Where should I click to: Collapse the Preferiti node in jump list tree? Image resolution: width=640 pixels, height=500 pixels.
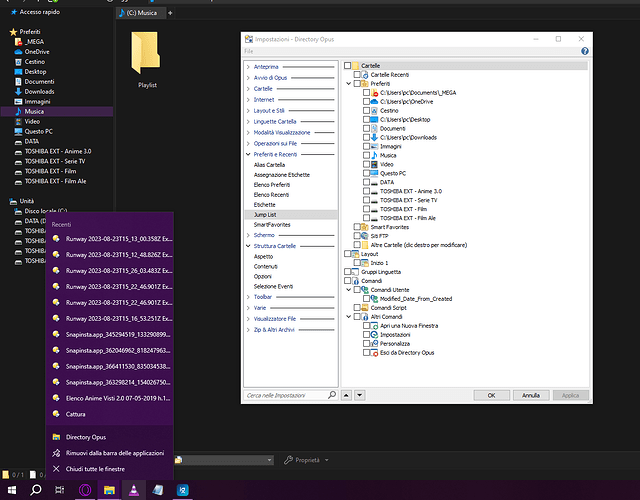(x=349, y=84)
